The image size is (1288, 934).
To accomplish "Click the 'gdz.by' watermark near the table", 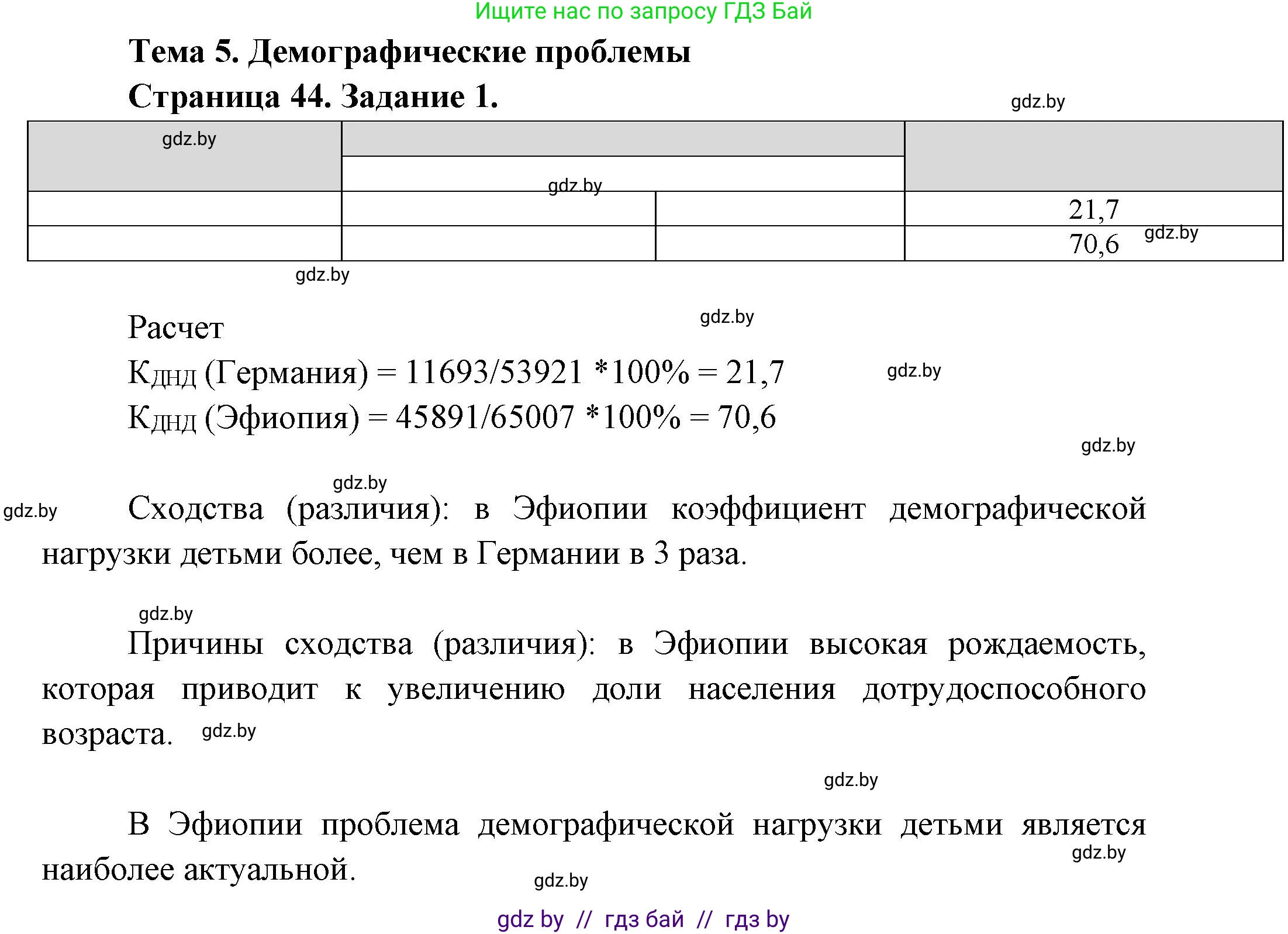I will tap(320, 275).
